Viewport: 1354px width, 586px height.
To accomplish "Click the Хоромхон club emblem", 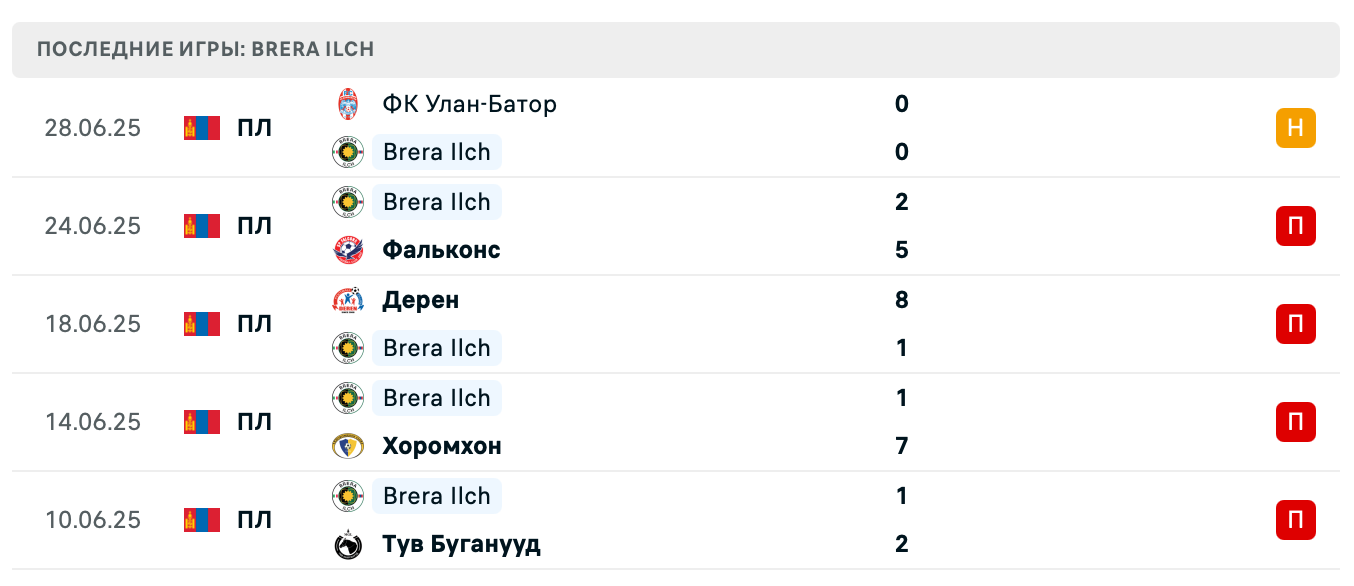I will 350,446.
